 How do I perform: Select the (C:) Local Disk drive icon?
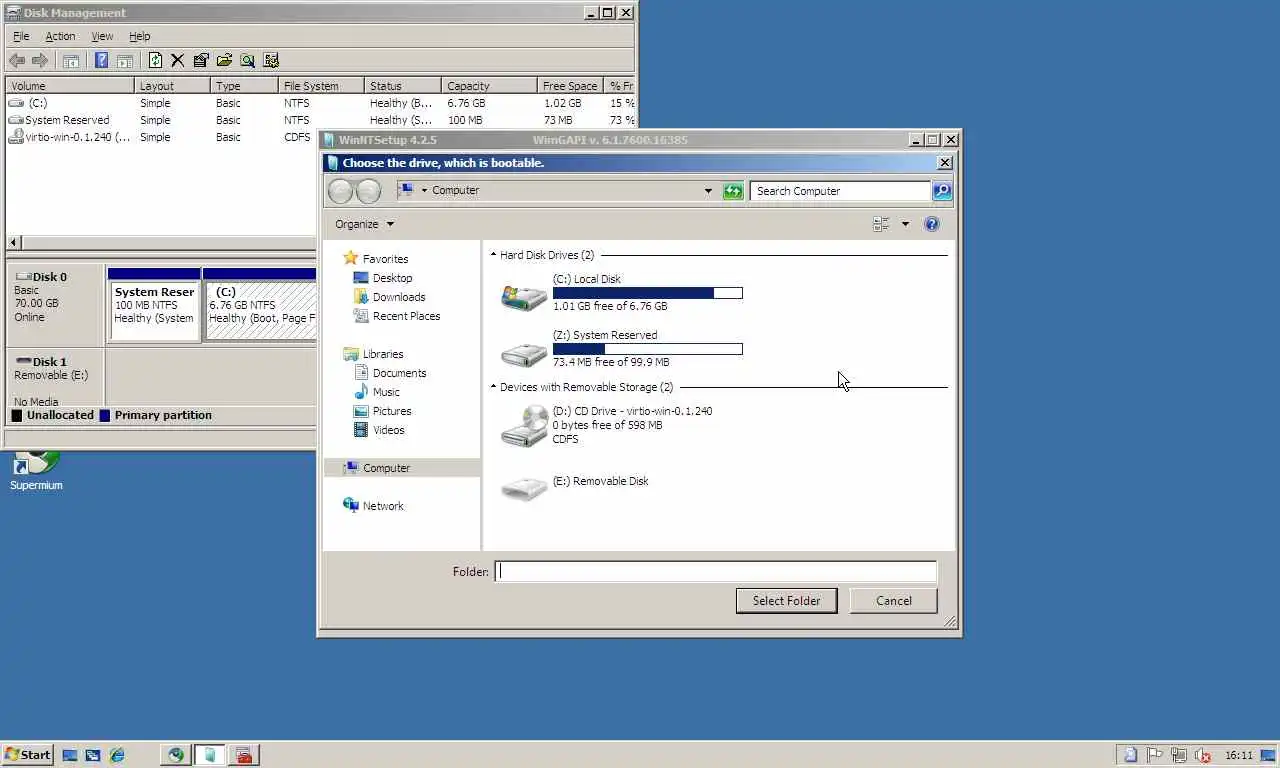(524, 296)
